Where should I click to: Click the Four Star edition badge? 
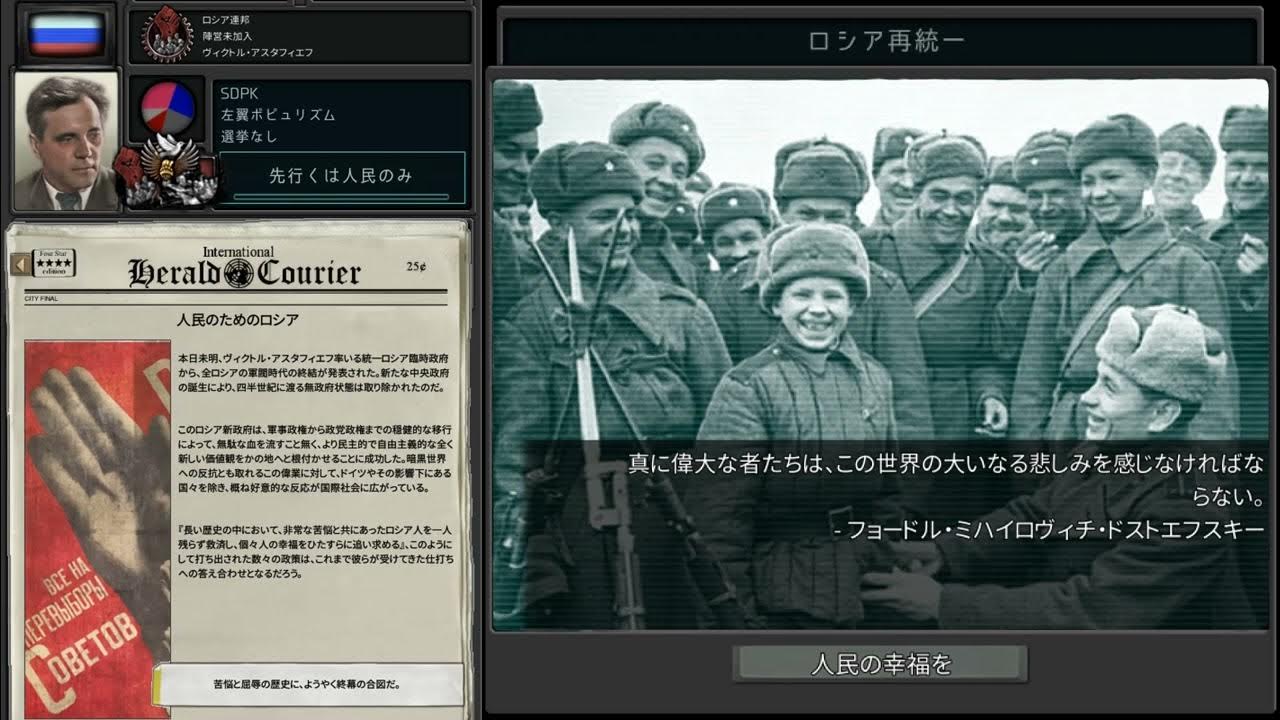click(x=53, y=263)
